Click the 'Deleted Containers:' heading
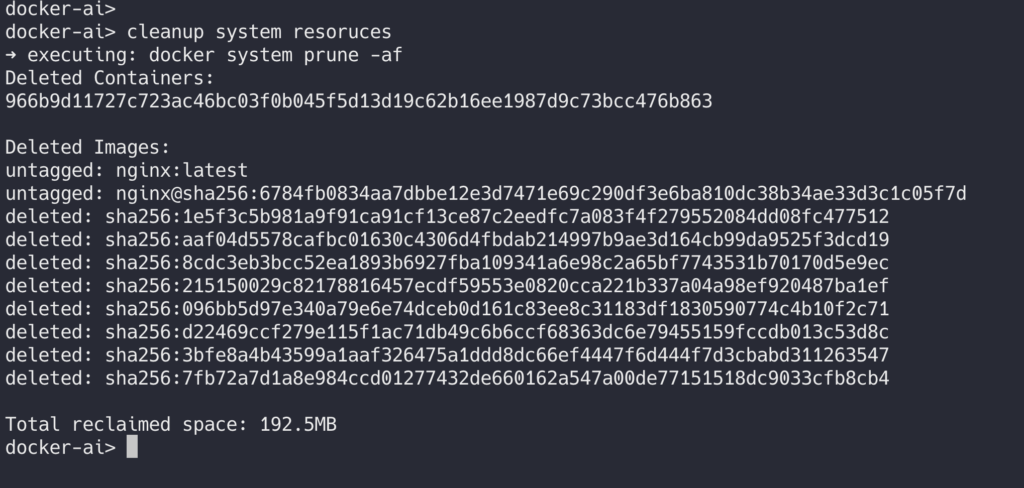This screenshot has width=1024, height=488. (110, 78)
